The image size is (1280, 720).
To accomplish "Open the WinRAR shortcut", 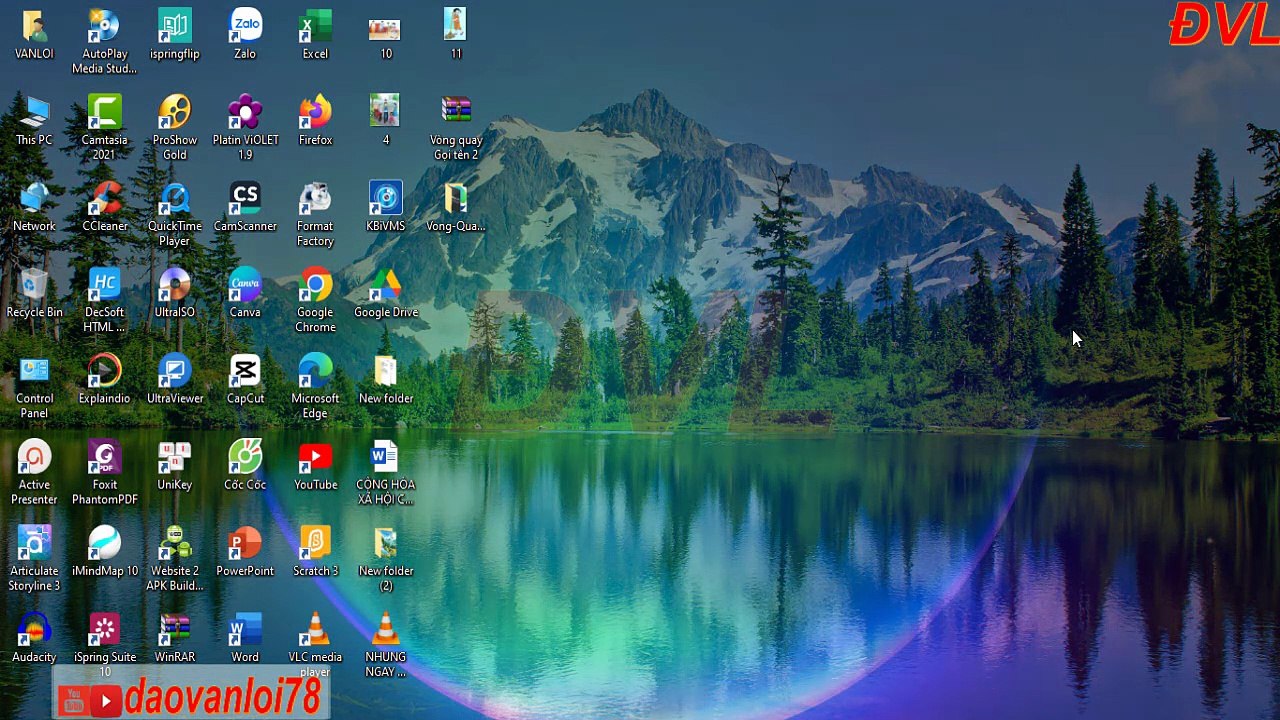I will tap(175, 629).
